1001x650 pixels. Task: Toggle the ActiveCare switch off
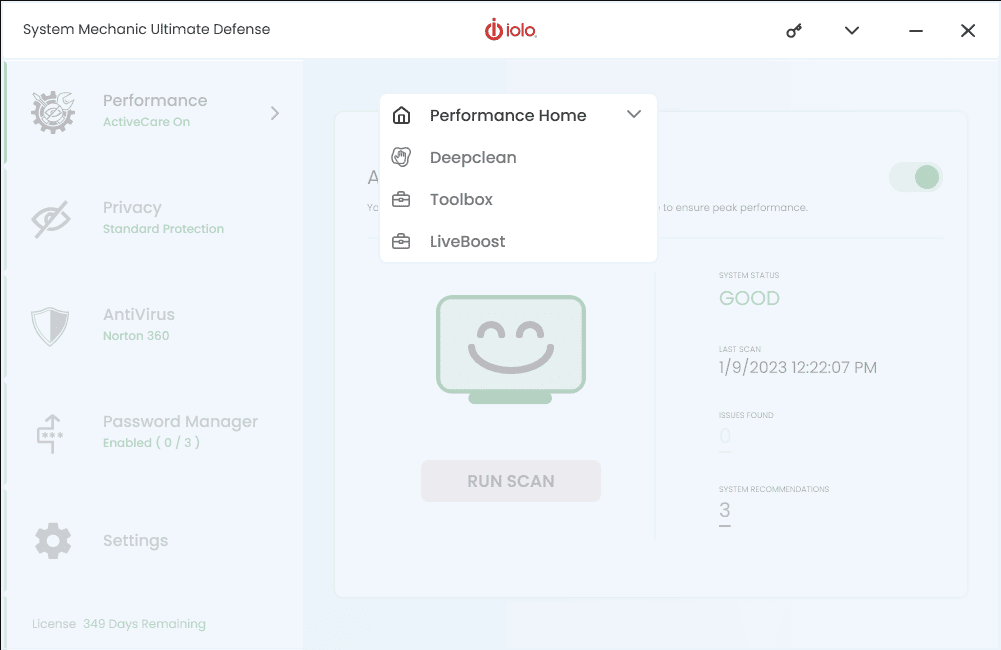(x=916, y=178)
